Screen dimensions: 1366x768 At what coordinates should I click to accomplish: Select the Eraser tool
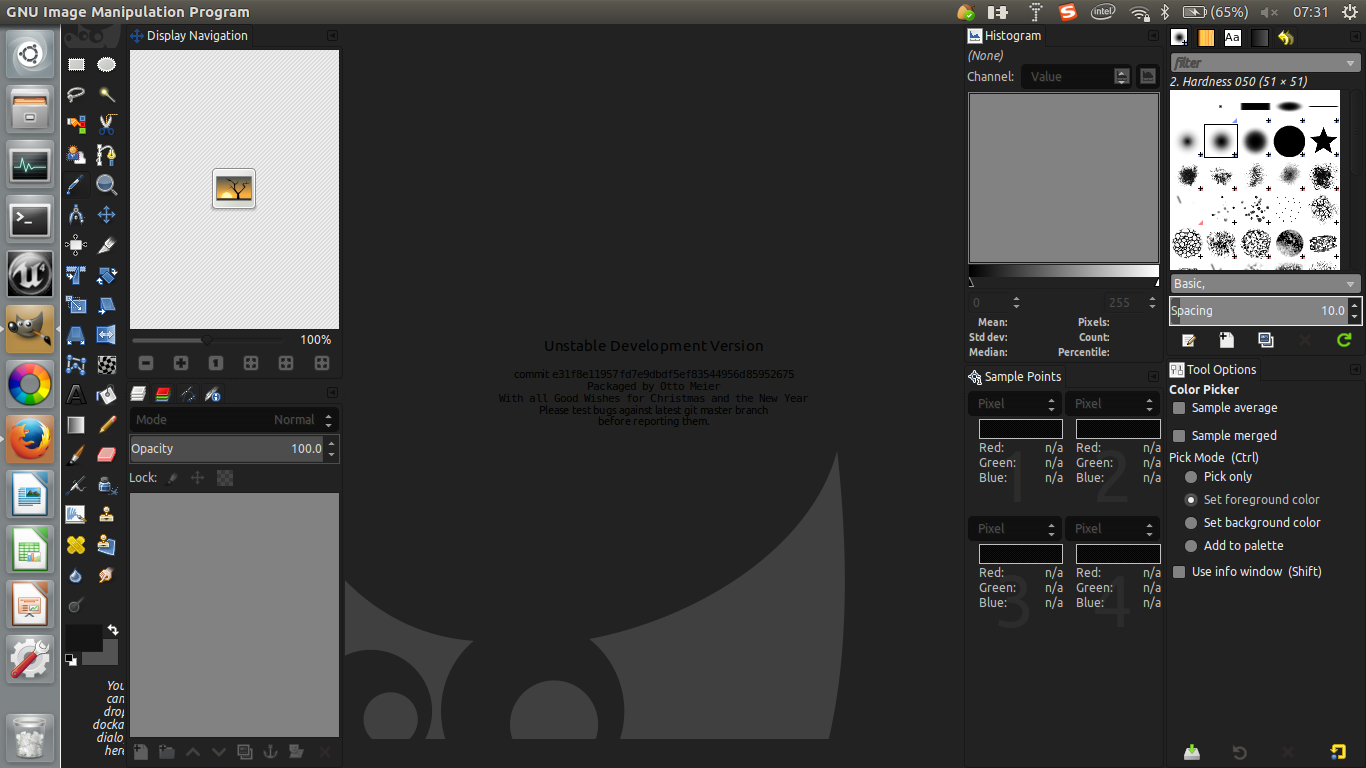click(106, 455)
